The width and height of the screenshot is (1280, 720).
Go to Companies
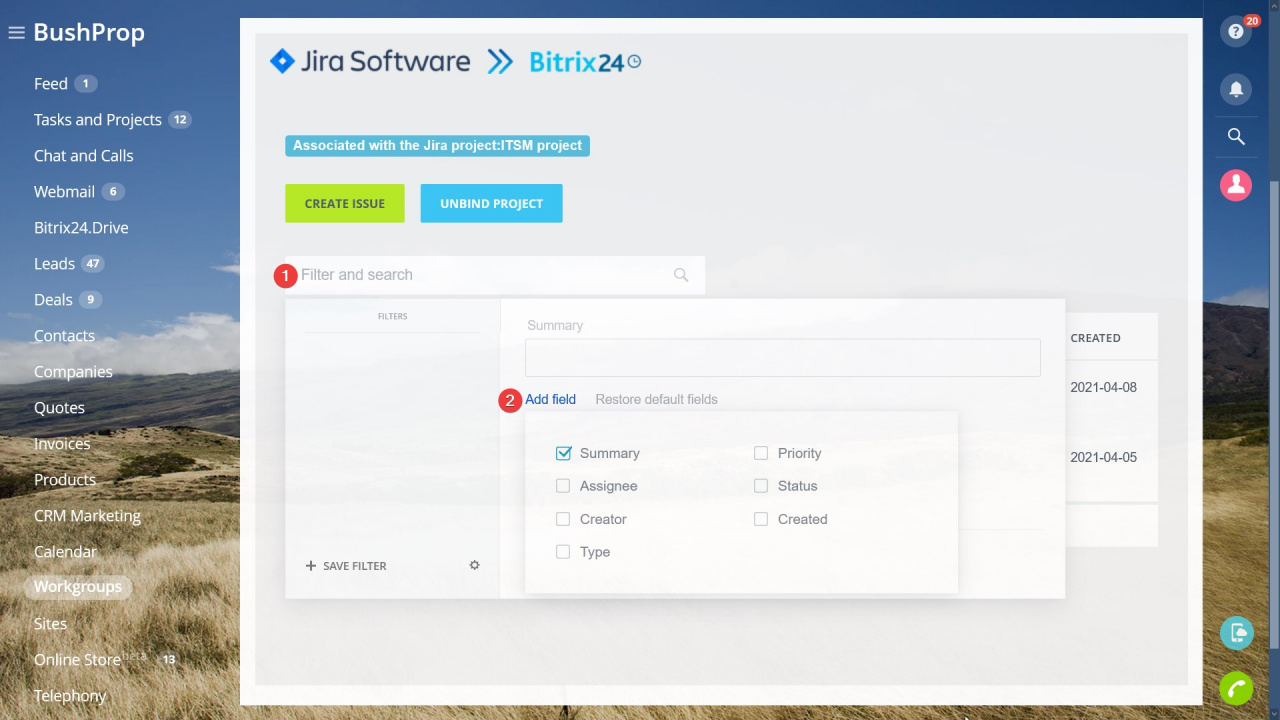pos(73,372)
